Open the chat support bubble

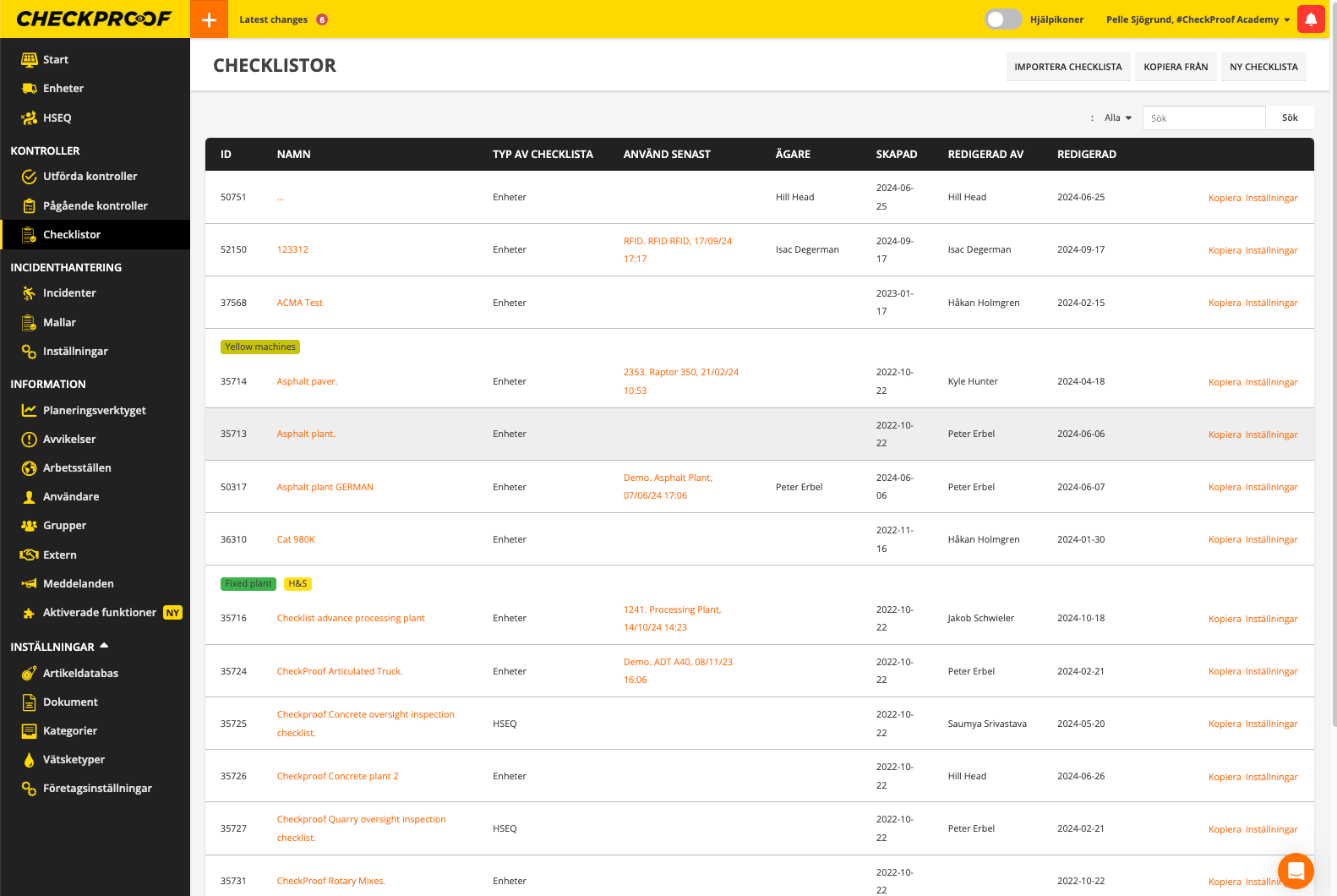tap(1295, 870)
